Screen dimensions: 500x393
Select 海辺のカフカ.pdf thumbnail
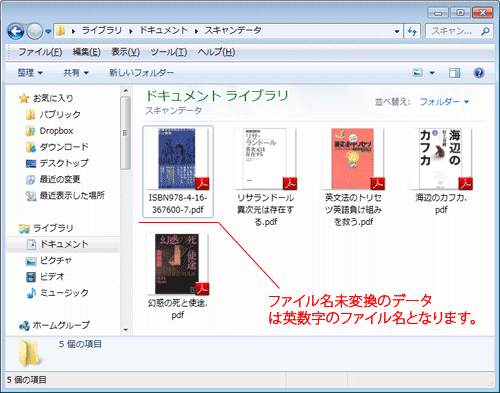click(441, 158)
